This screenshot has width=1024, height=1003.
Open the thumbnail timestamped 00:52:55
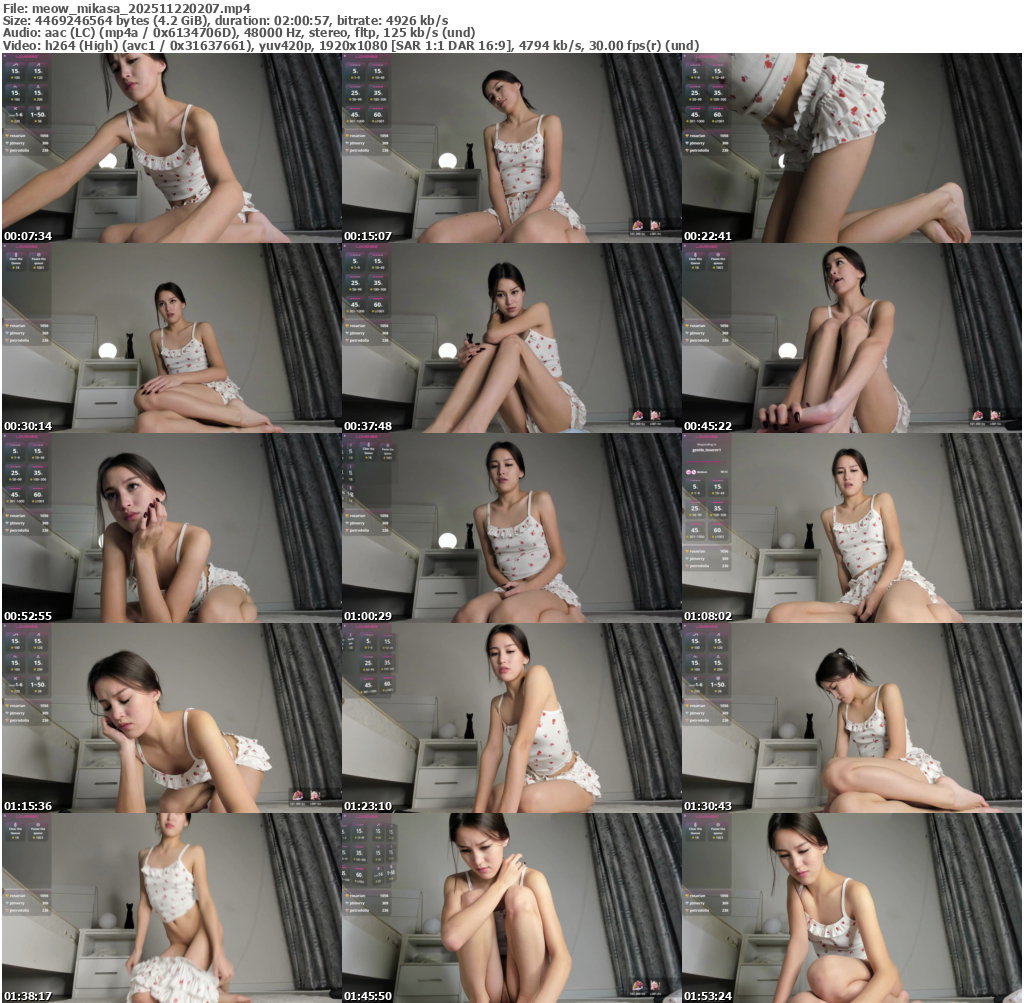coord(172,528)
